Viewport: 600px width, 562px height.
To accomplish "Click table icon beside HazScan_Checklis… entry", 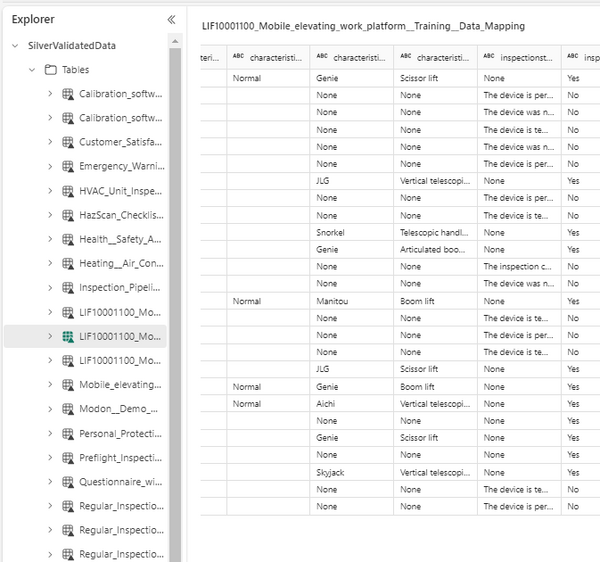I will point(68,215).
